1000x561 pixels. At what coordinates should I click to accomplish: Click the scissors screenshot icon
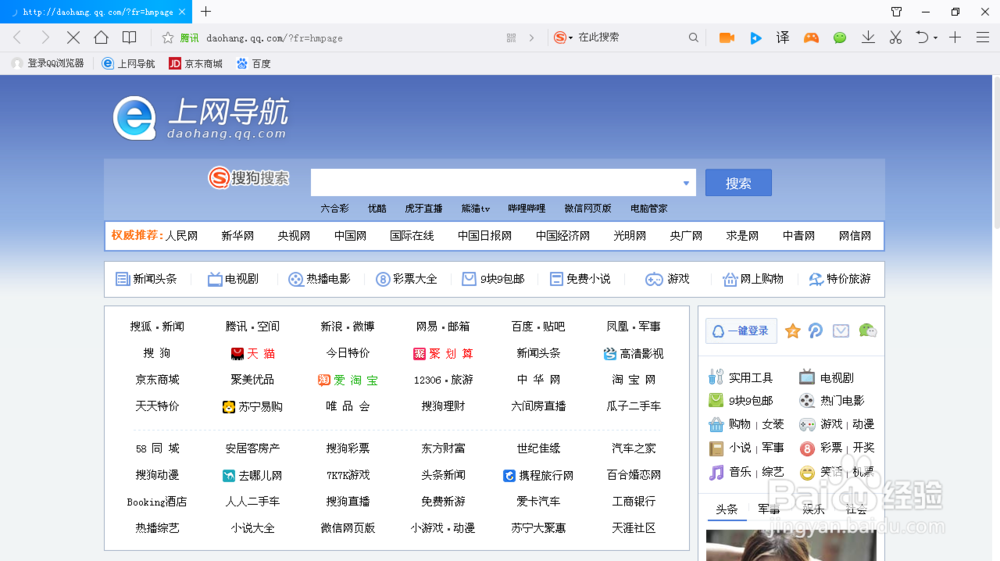(x=896, y=38)
